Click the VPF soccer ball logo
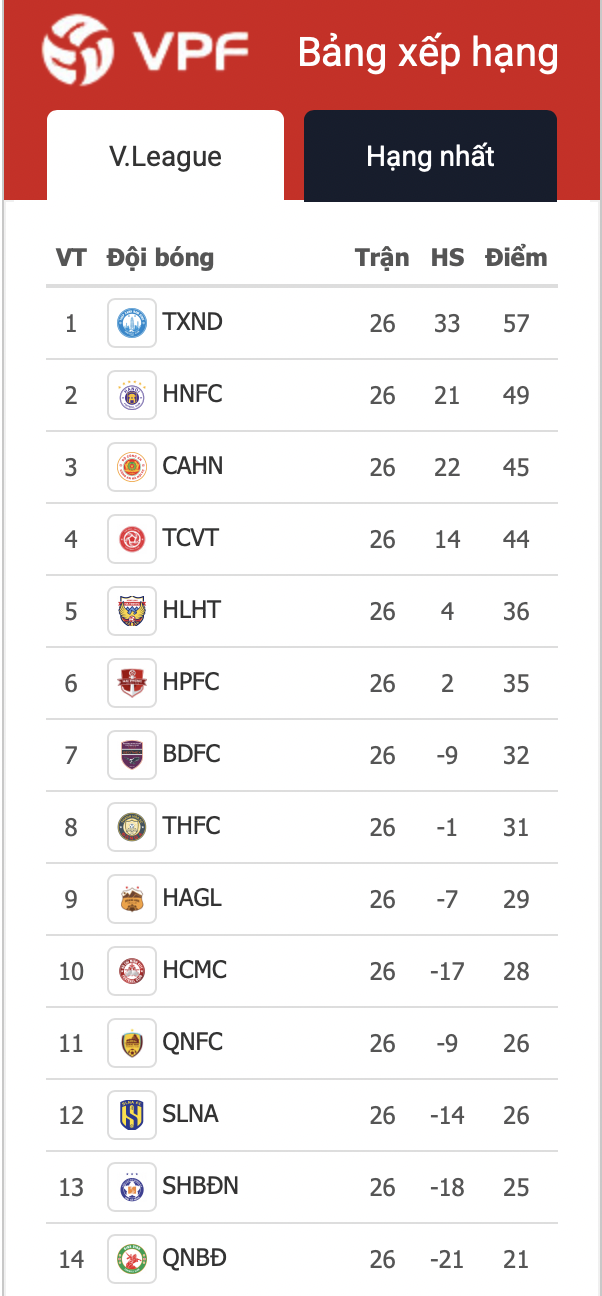This screenshot has height=1296, width=602. pyautogui.click(x=76, y=50)
